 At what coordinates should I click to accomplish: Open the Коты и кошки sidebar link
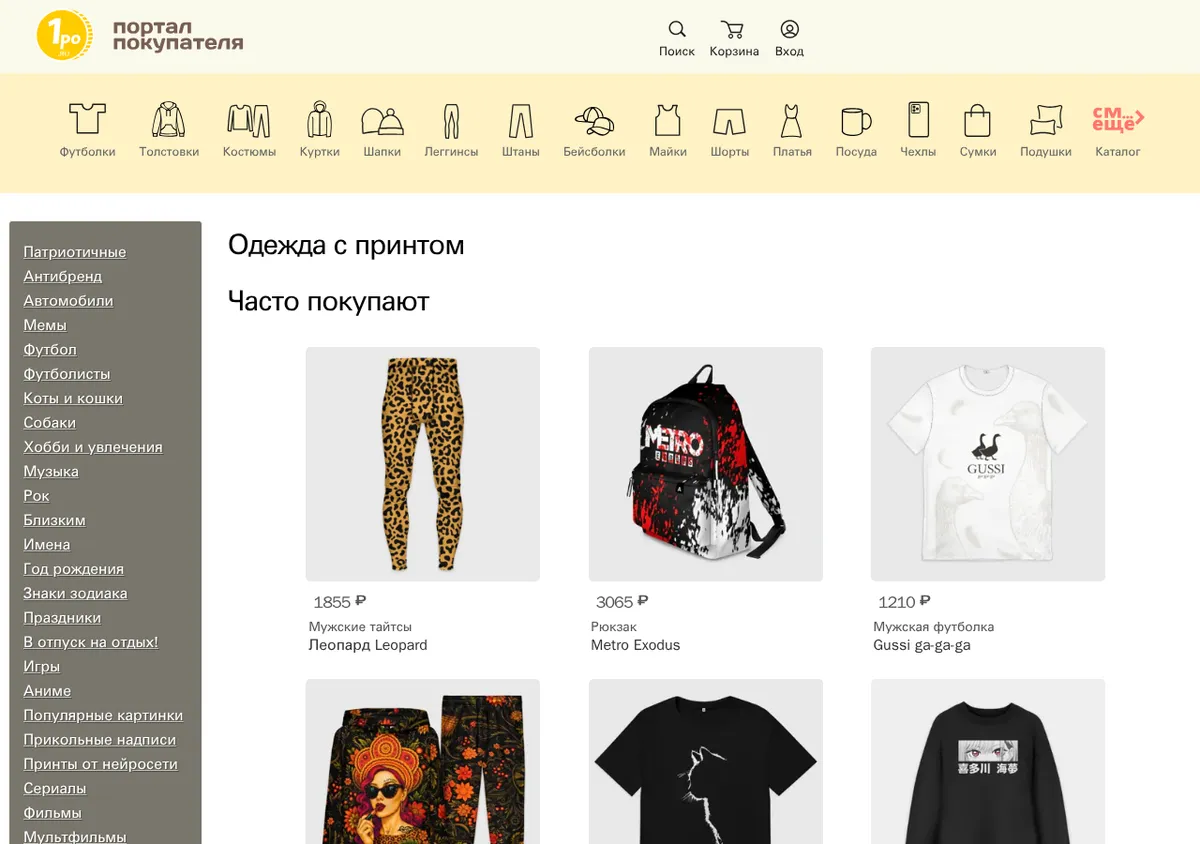(73, 398)
